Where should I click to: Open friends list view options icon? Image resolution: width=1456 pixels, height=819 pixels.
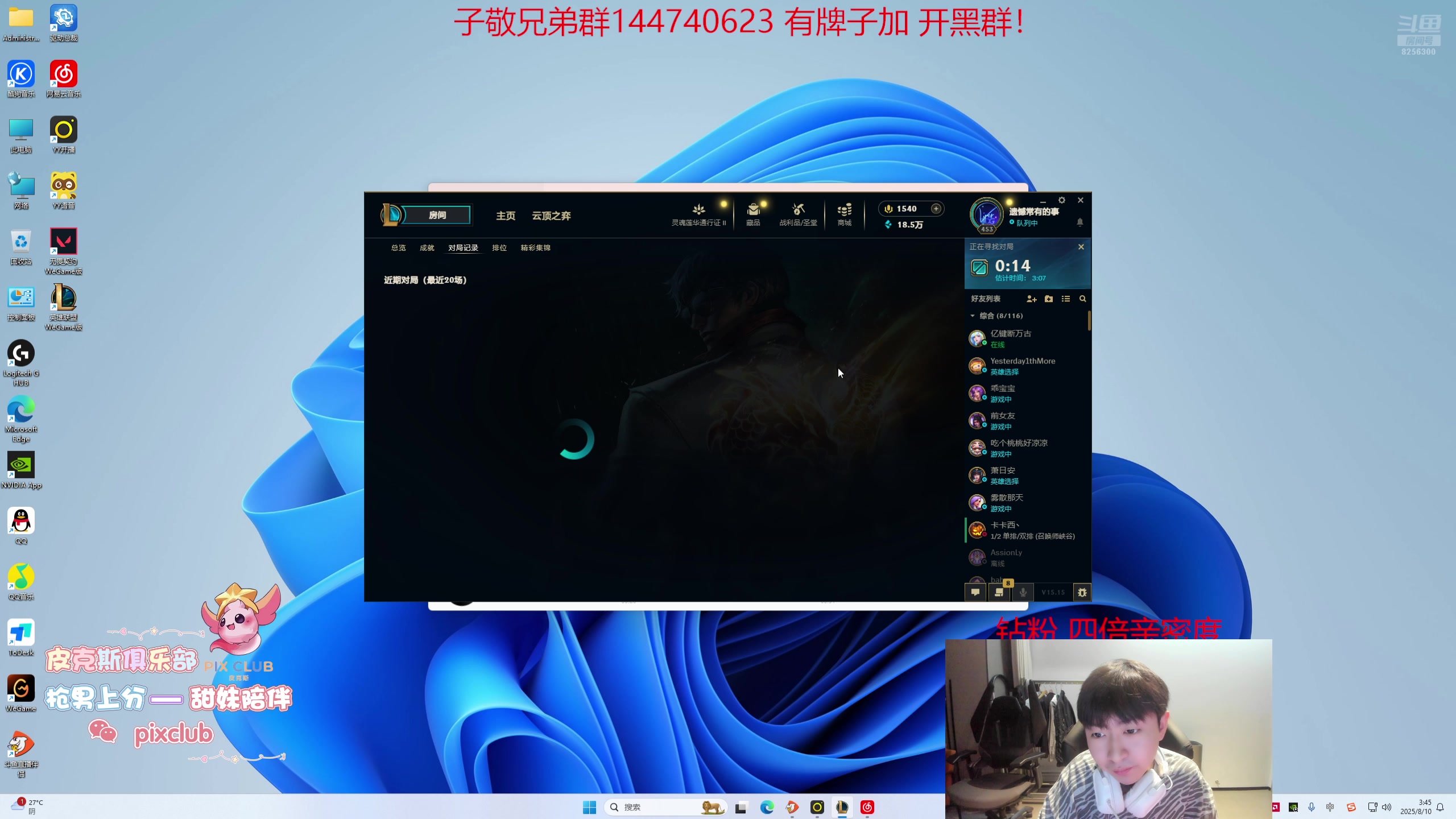pyautogui.click(x=1066, y=299)
